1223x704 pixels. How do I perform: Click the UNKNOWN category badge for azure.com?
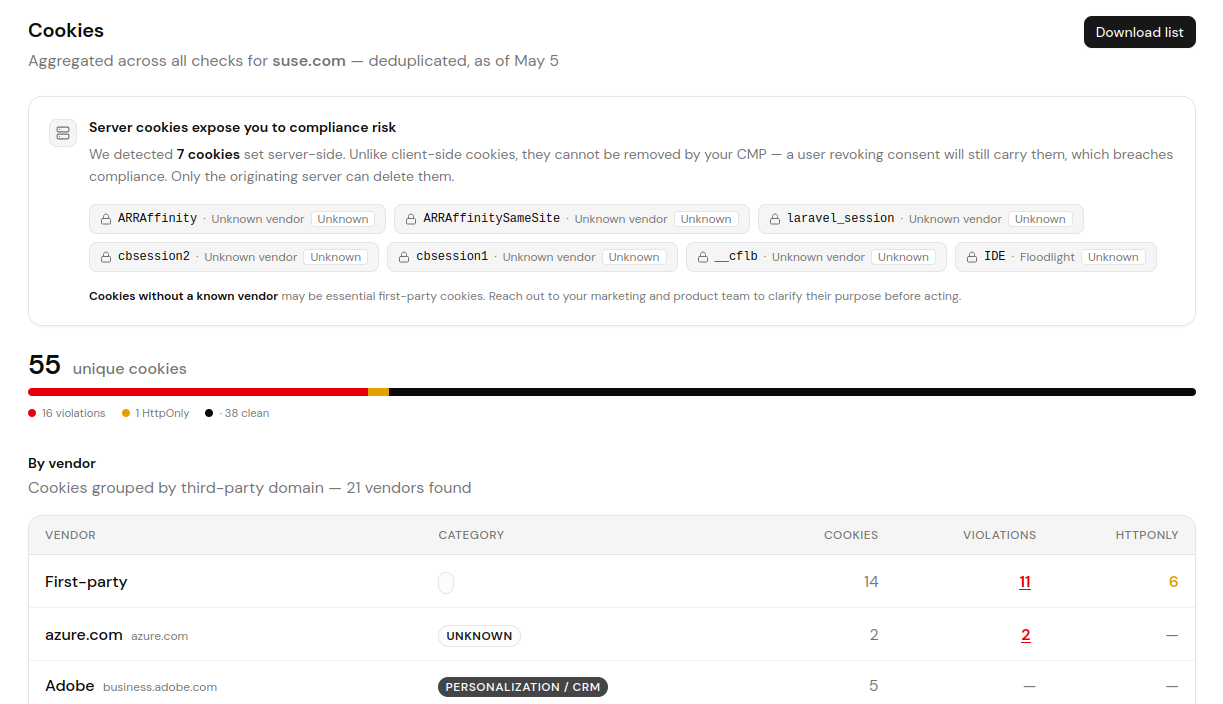(479, 636)
